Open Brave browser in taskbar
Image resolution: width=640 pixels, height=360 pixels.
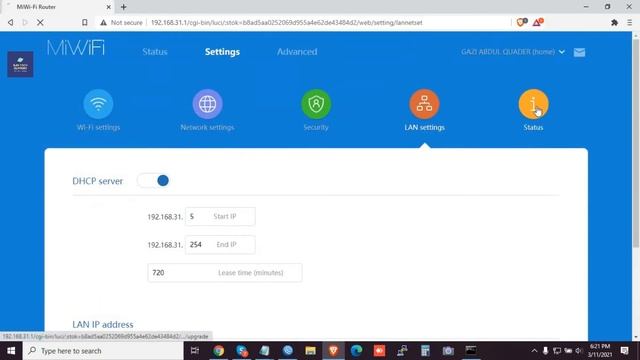pos(333,351)
